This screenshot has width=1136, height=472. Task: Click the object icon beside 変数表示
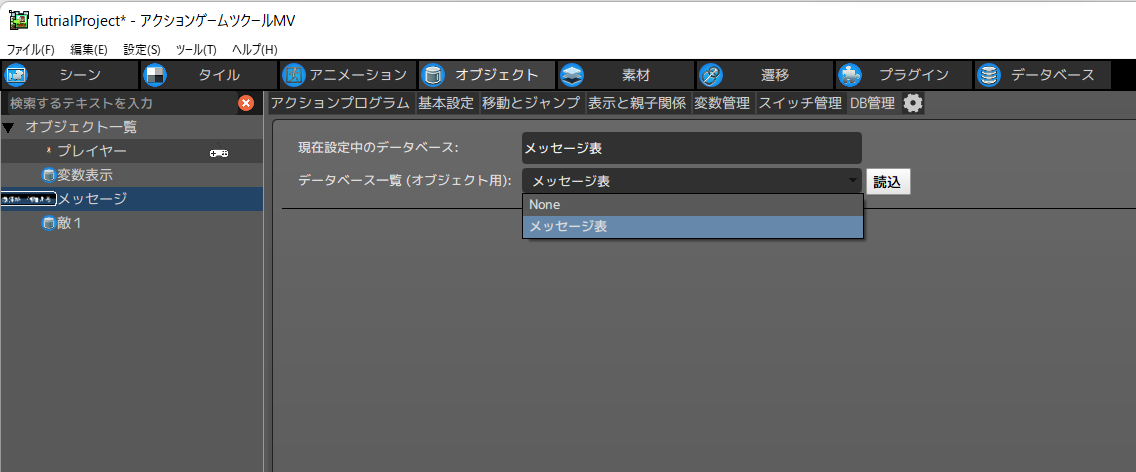pyautogui.click(x=49, y=175)
